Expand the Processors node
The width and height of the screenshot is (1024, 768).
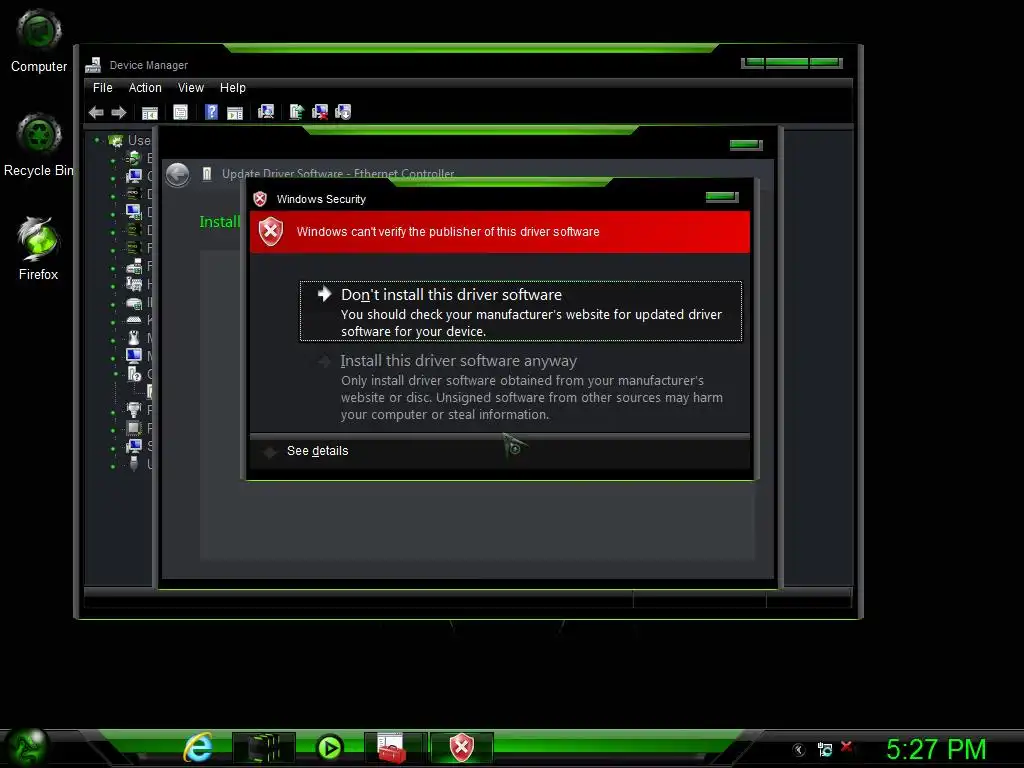[113, 430]
